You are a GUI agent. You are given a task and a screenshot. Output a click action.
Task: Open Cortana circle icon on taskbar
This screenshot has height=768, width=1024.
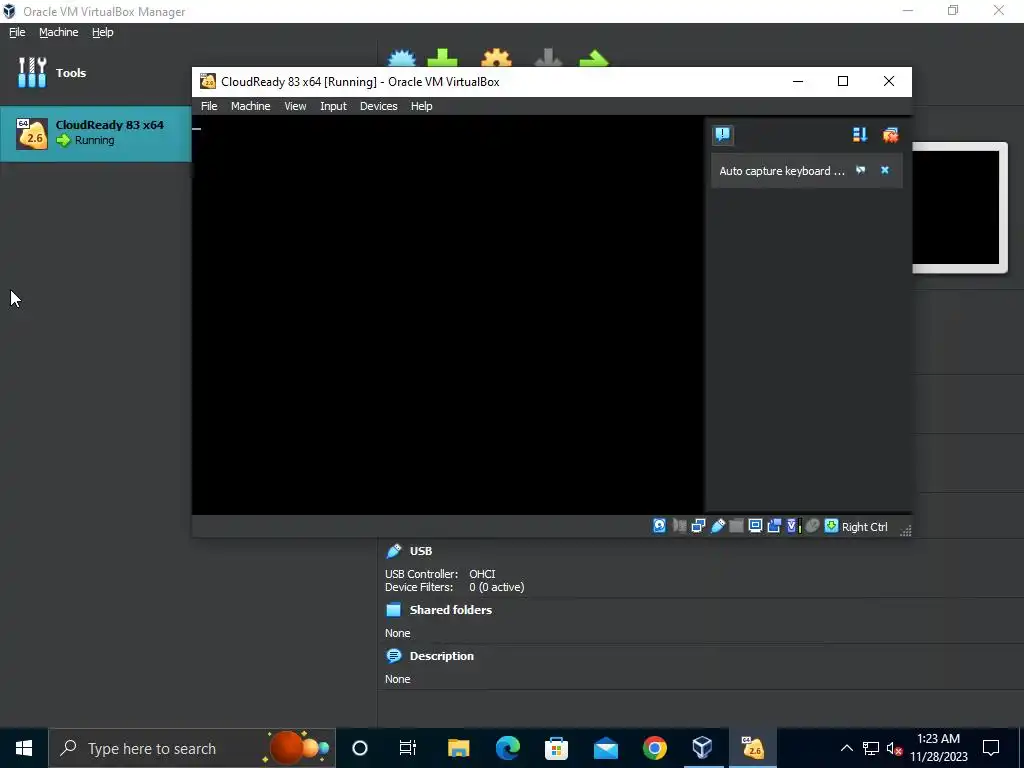coord(360,748)
